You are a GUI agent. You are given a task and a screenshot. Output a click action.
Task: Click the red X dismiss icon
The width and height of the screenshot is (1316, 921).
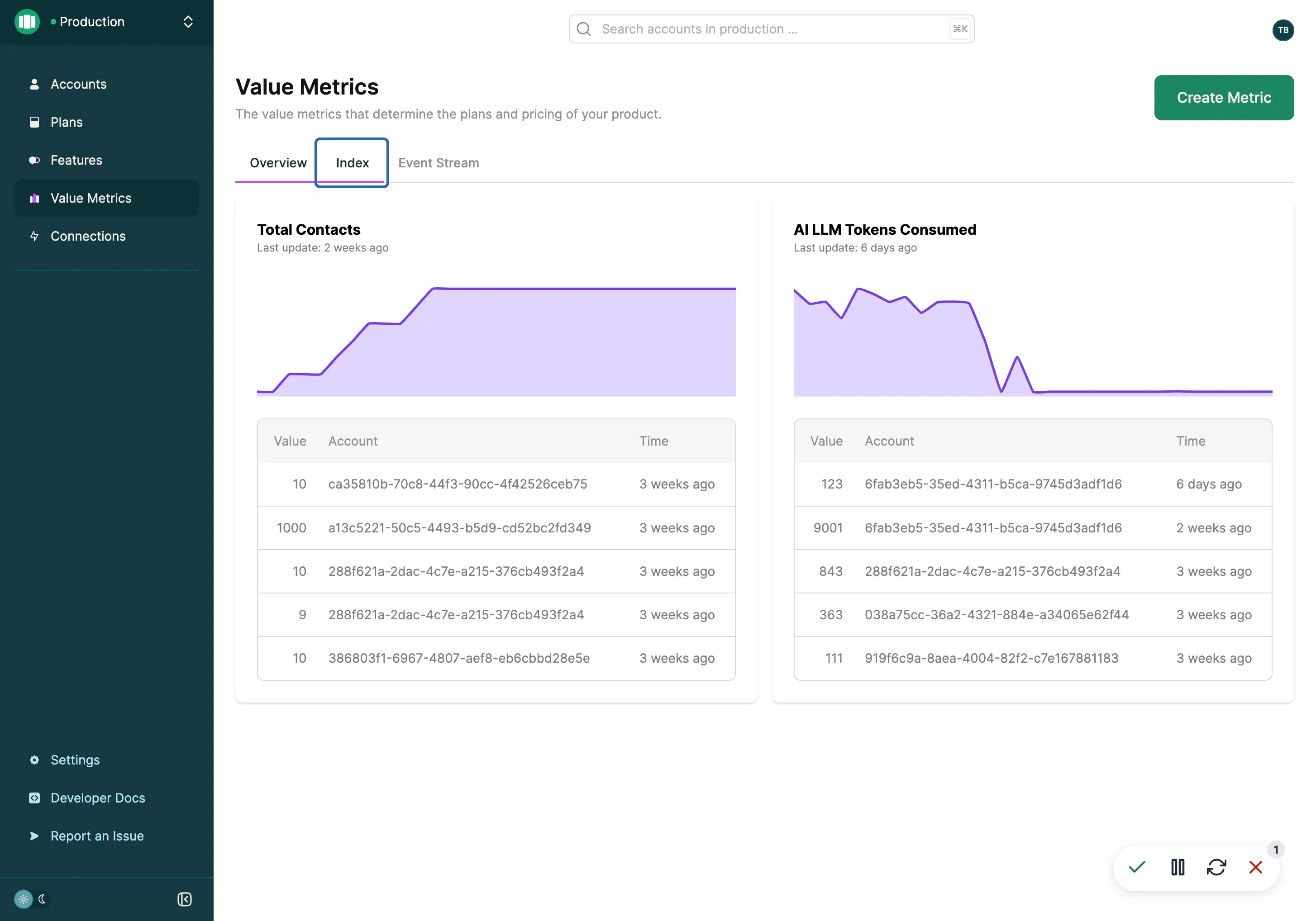pyautogui.click(x=1255, y=867)
